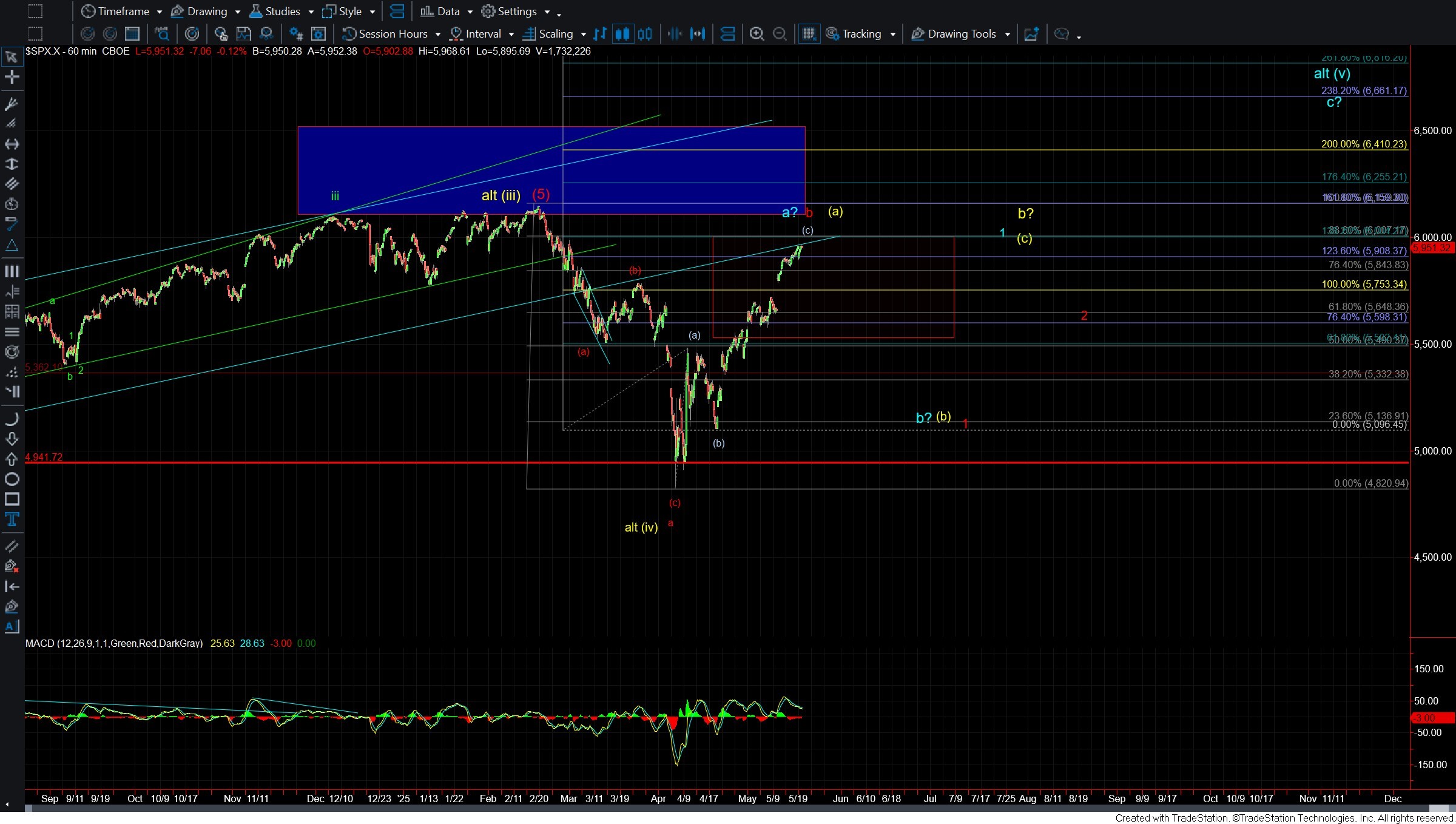1456x824 pixels.
Task: Select the horizontal double-arrow measurement tool
Action: [x=12, y=144]
